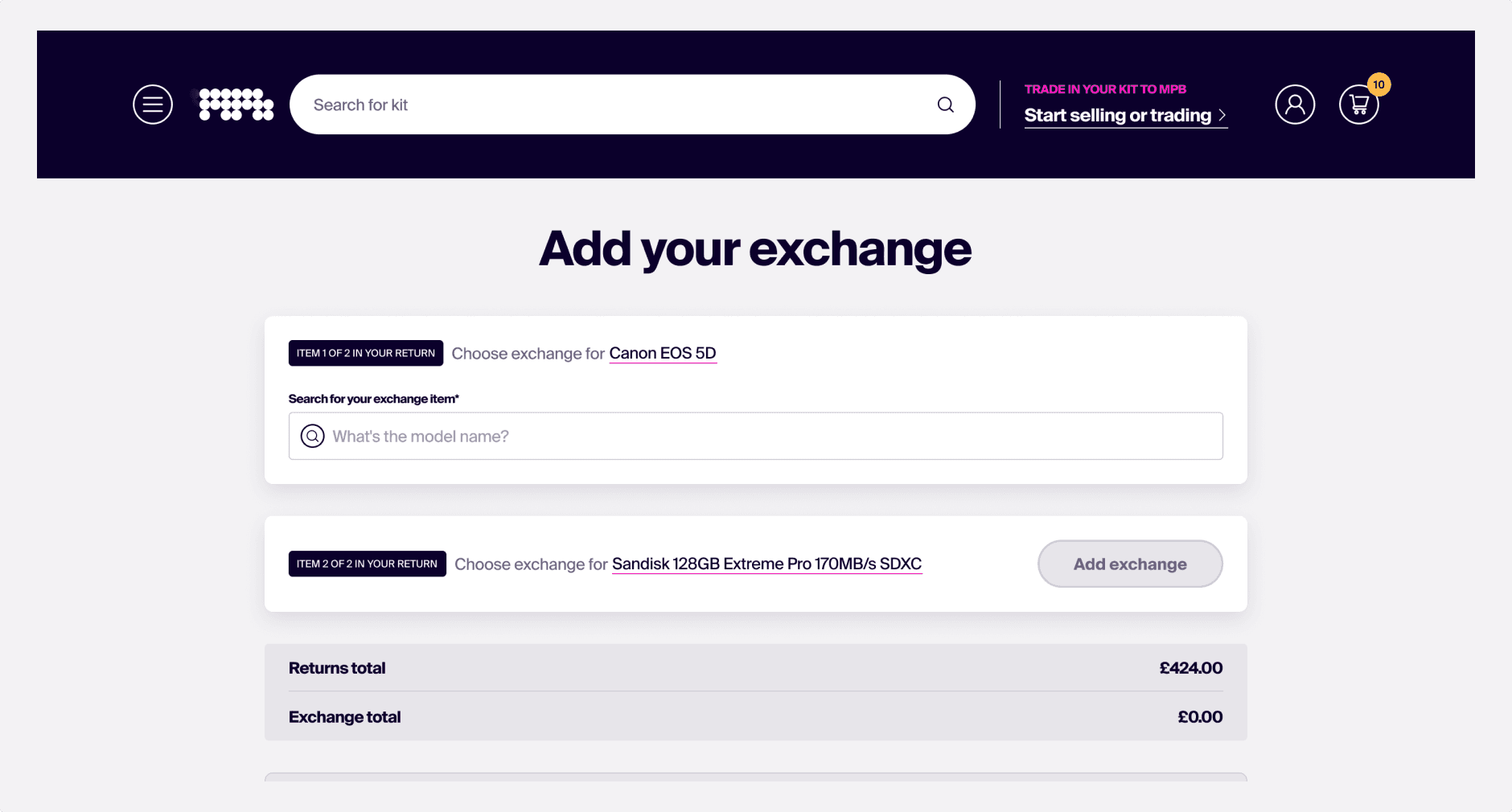Open the Start selling or trading link
The width and height of the screenshot is (1512, 812).
point(1117,116)
